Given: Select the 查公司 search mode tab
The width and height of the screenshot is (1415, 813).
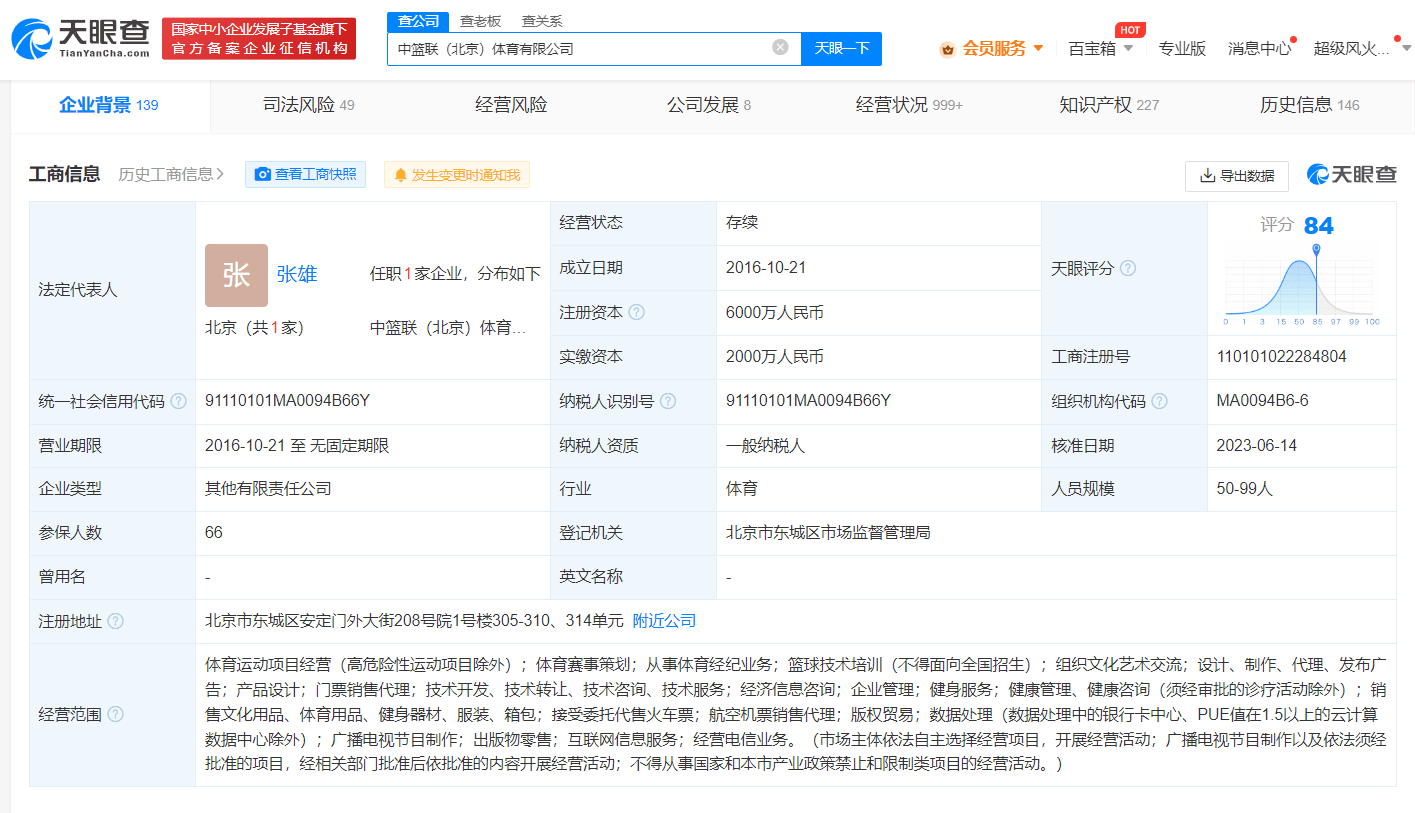Looking at the screenshot, I should [x=417, y=21].
